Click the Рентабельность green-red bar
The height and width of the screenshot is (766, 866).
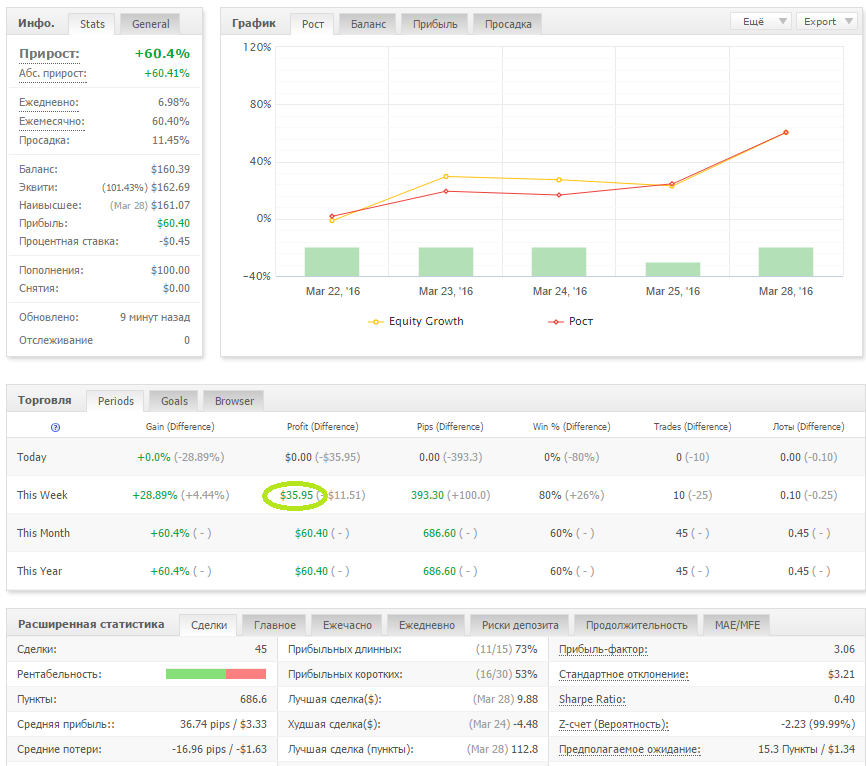click(216, 674)
